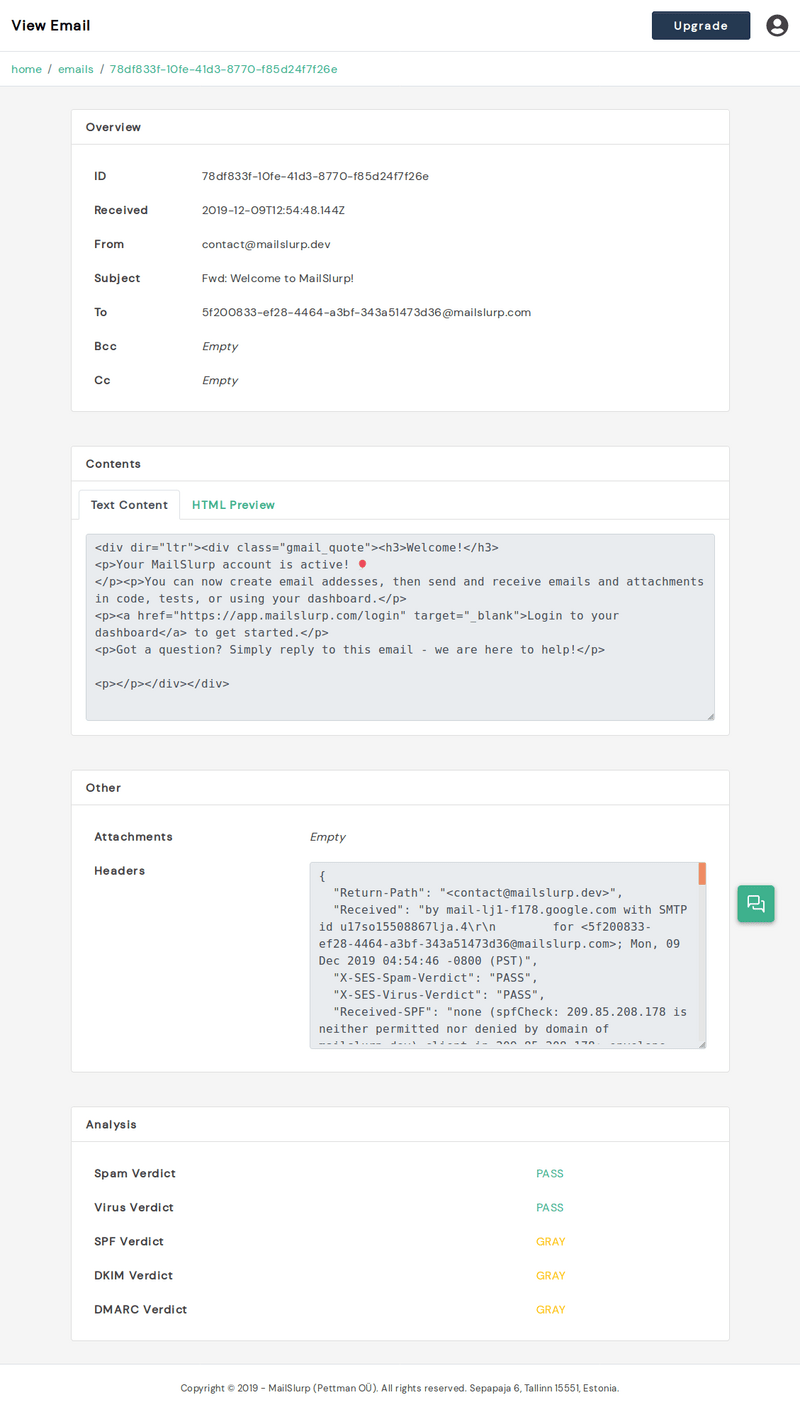Switch to the Text Content tab
Image resolution: width=800 pixels, height=1412 pixels.
129,505
